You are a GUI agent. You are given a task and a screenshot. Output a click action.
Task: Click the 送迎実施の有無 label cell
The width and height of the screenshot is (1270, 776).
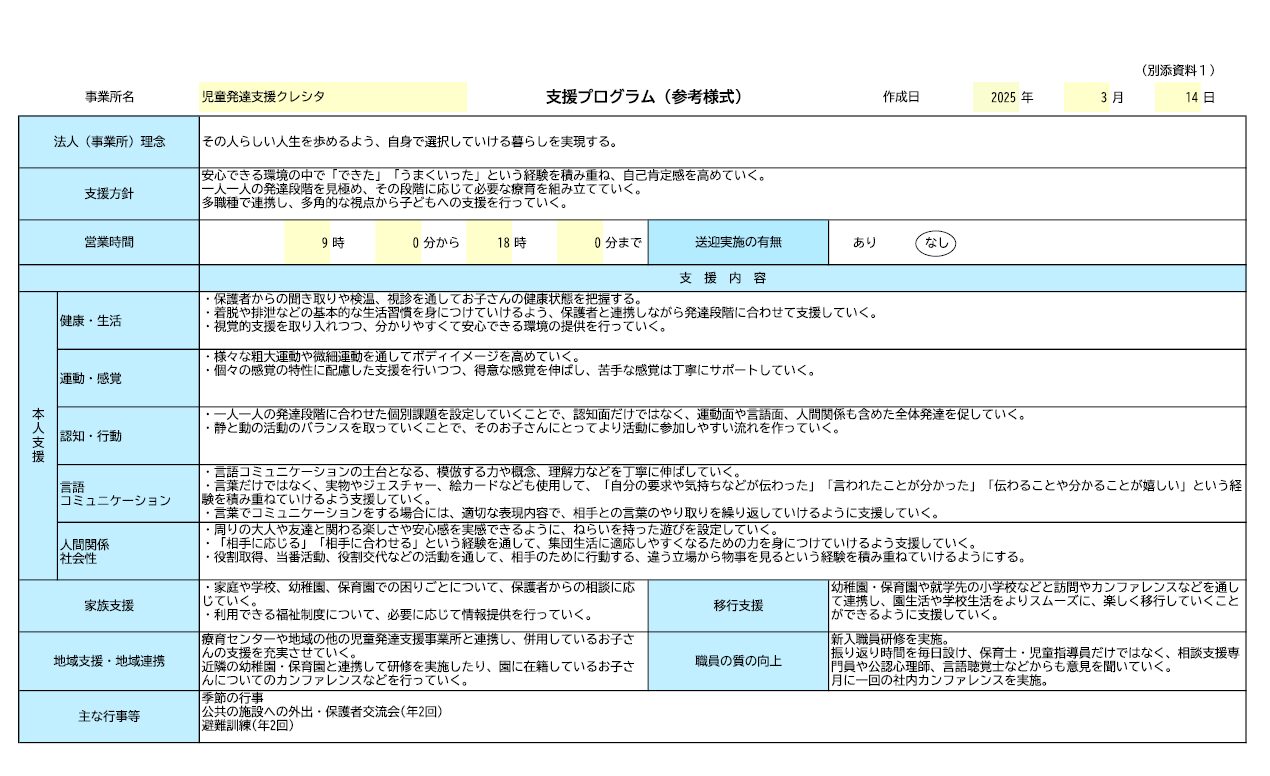click(x=738, y=243)
